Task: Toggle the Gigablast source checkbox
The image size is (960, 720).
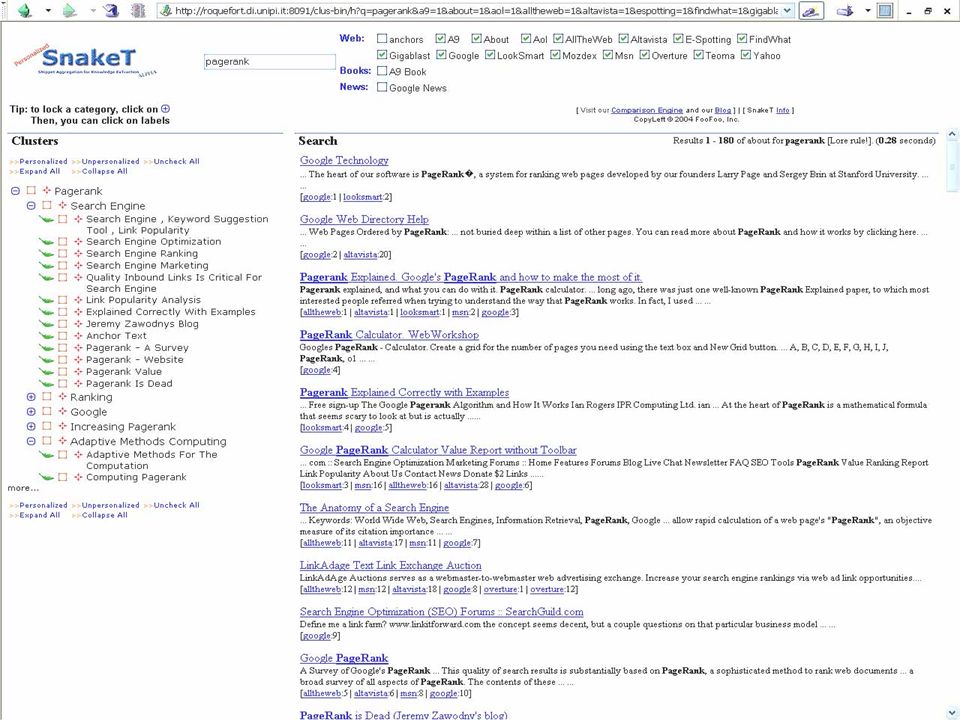Action: click(x=382, y=55)
